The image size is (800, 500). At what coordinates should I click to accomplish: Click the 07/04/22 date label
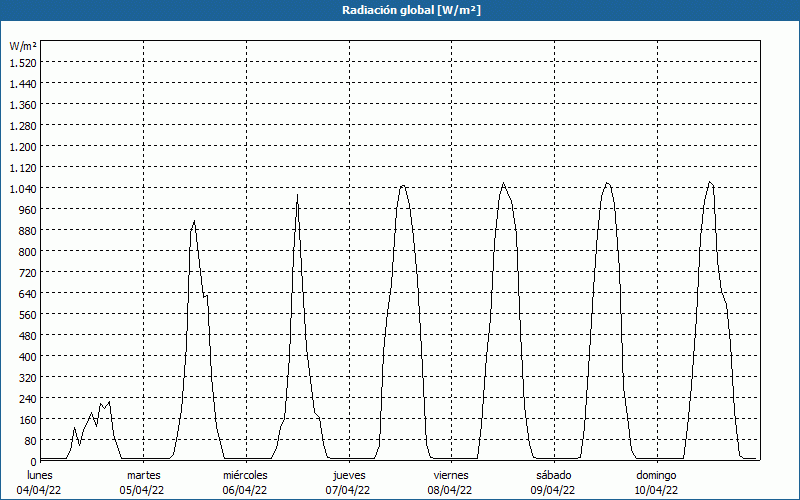pos(347,490)
